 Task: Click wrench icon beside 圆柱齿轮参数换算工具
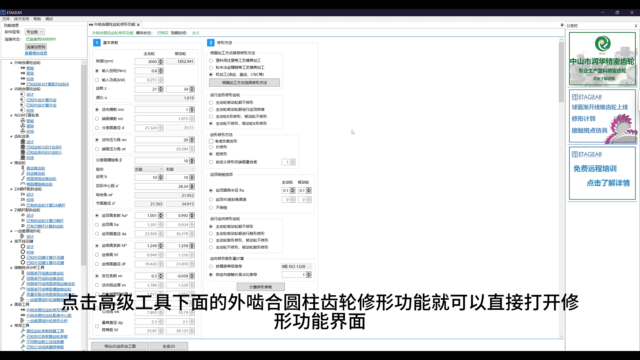click(23, 331)
